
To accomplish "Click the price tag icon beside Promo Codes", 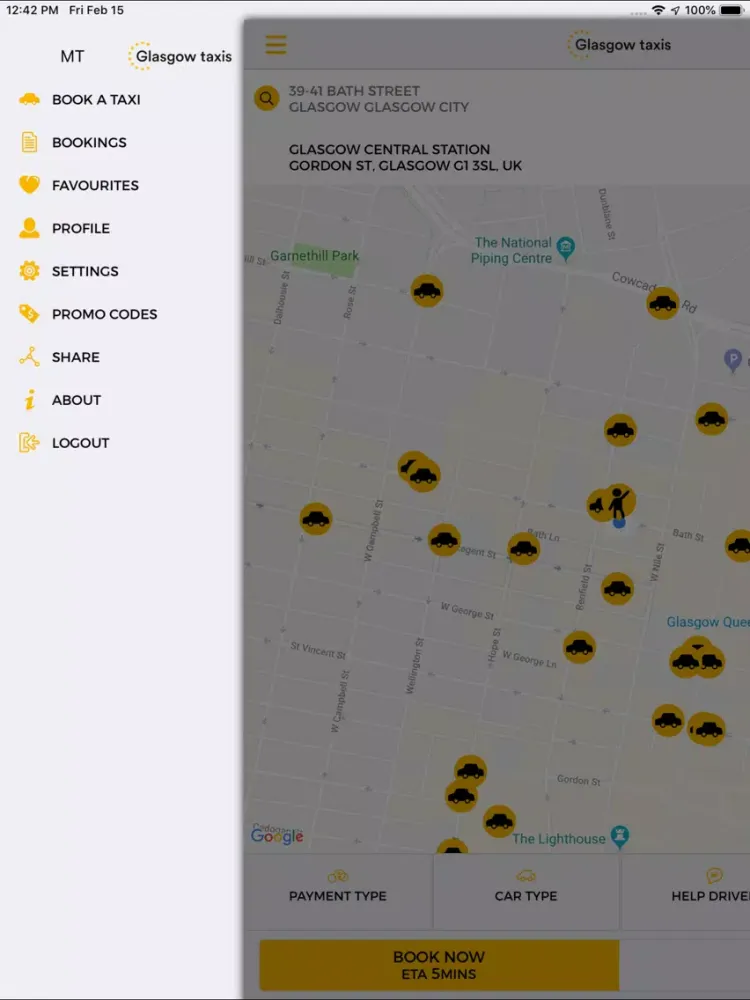I will pos(29,314).
